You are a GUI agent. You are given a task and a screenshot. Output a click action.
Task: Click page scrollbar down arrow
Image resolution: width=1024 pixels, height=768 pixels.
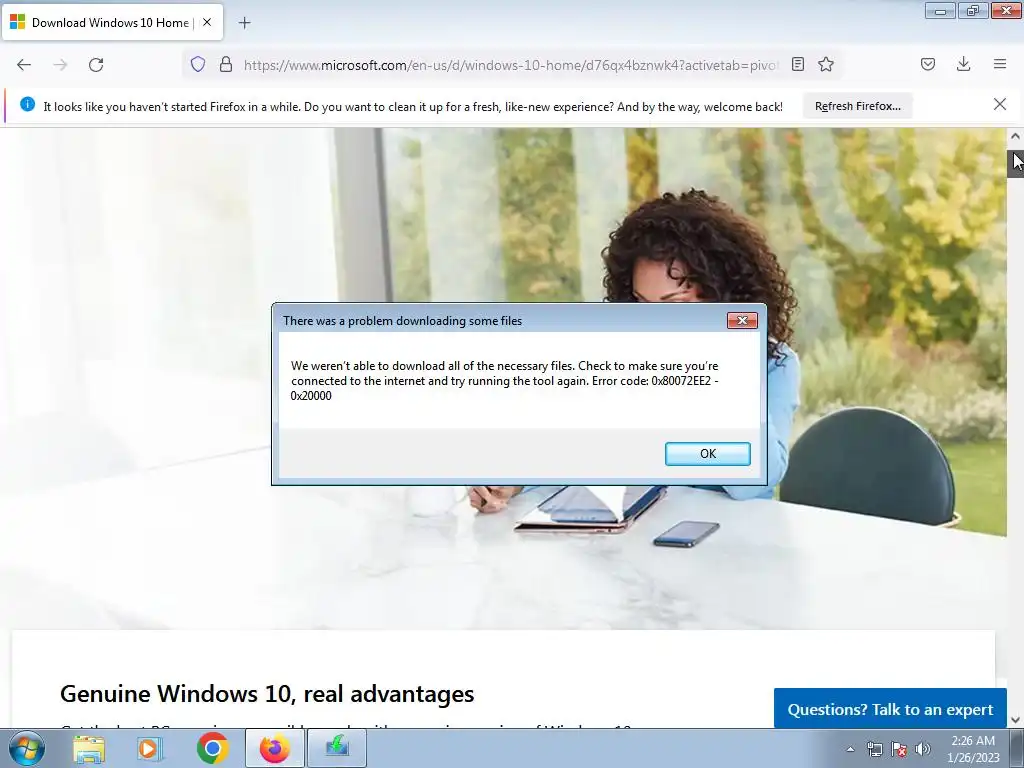coord(1015,720)
